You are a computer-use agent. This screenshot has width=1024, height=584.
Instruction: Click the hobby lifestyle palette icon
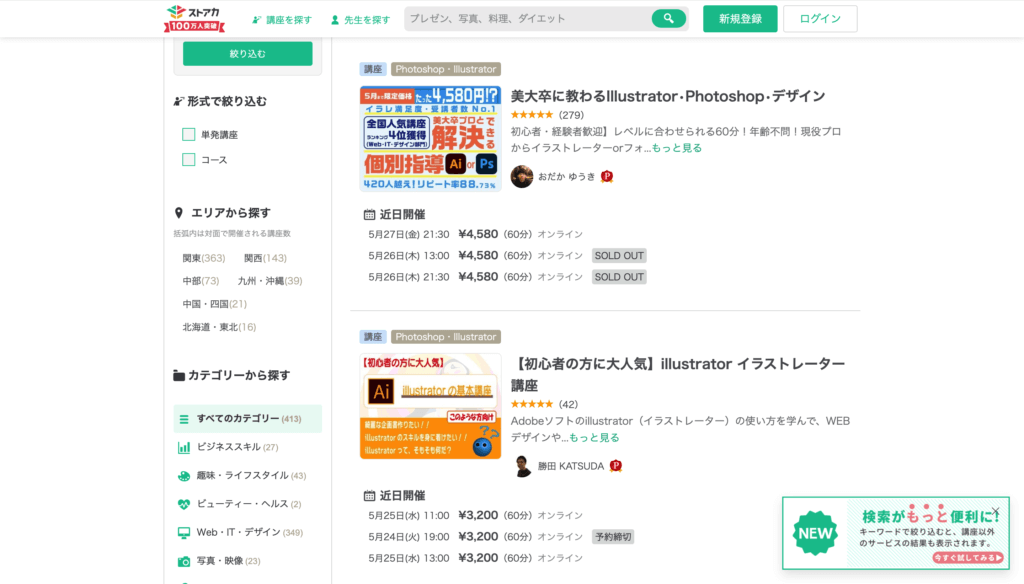point(184,476)
